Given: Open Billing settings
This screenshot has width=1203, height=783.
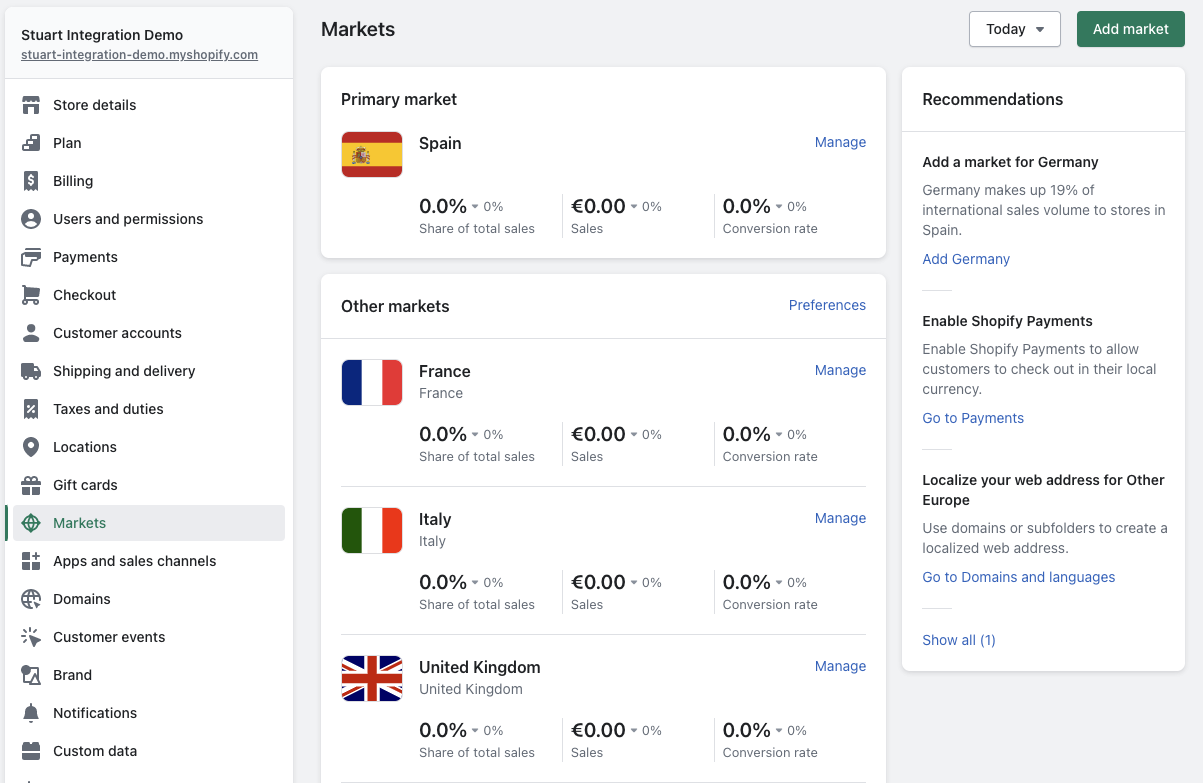Looking at the screenshot, I should (x=149, y=181).
